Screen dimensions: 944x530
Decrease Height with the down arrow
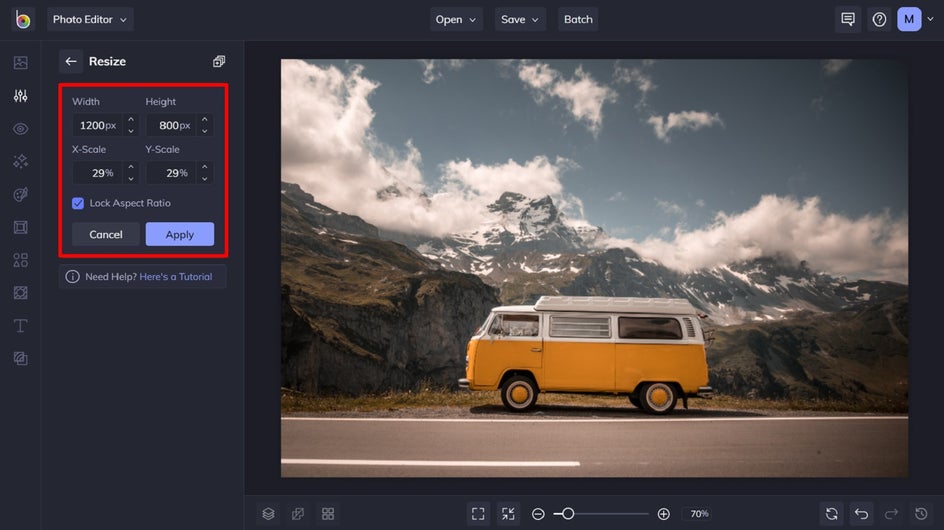[205, 131]
